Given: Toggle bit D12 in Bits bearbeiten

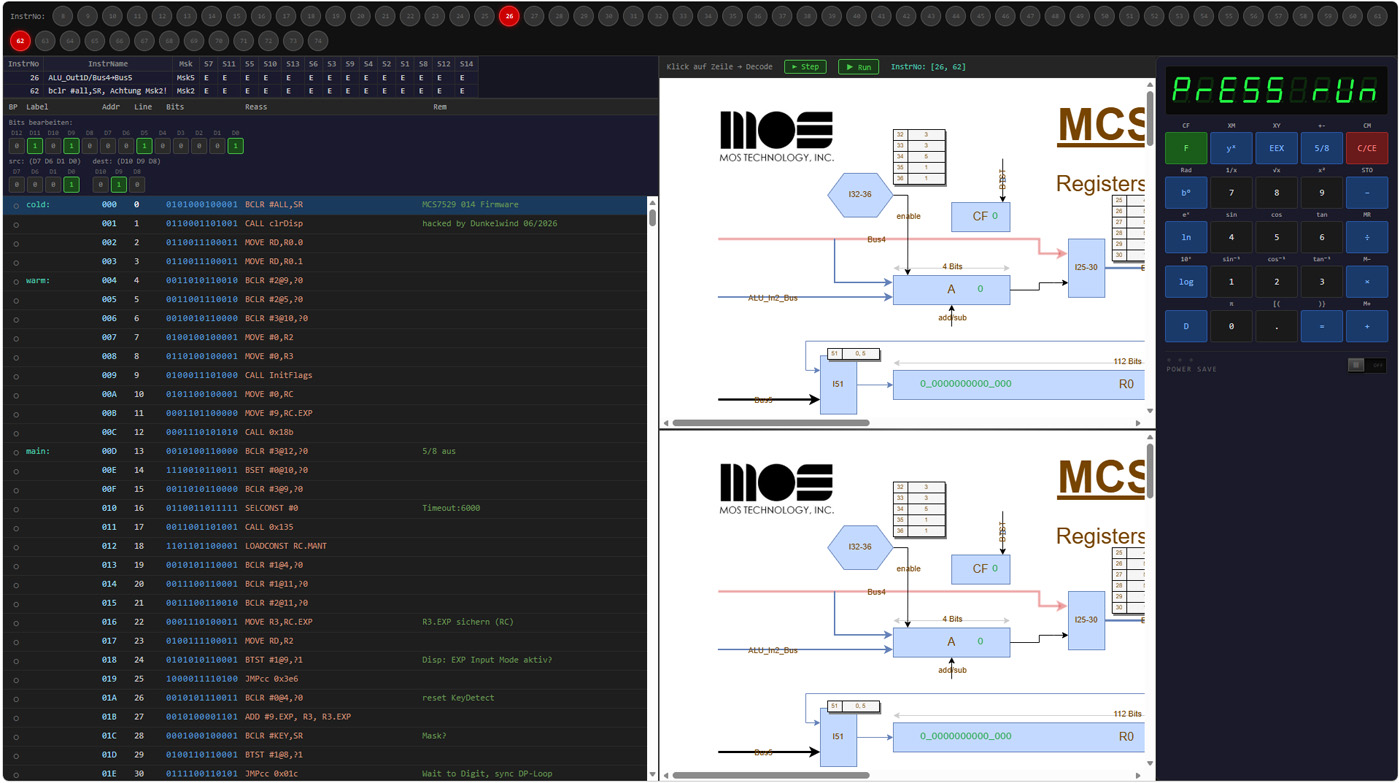Looking at the screenshot, I should tap(16, 146).
